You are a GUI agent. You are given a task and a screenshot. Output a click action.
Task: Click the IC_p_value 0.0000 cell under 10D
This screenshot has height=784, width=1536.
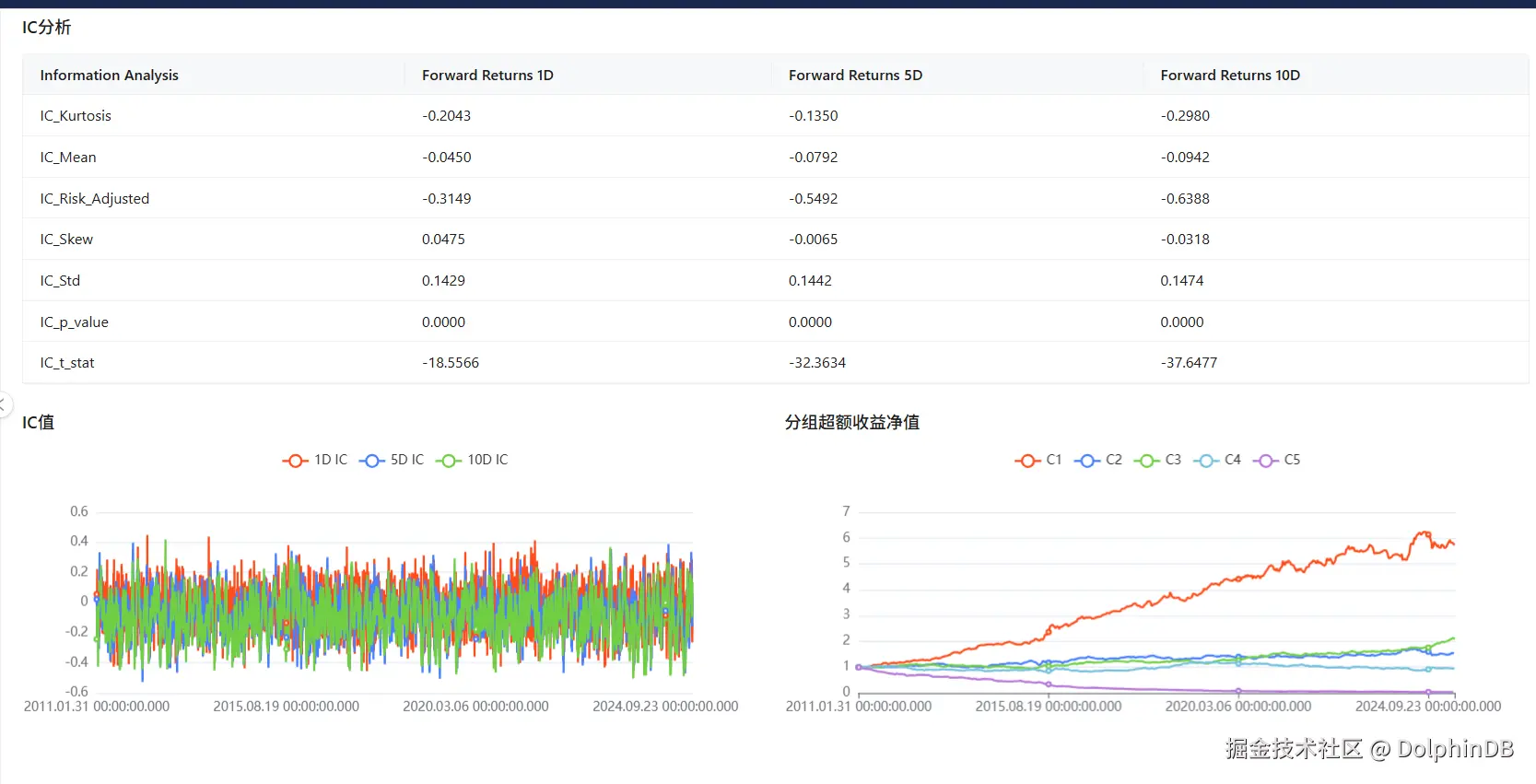[x=1182, y=322]
